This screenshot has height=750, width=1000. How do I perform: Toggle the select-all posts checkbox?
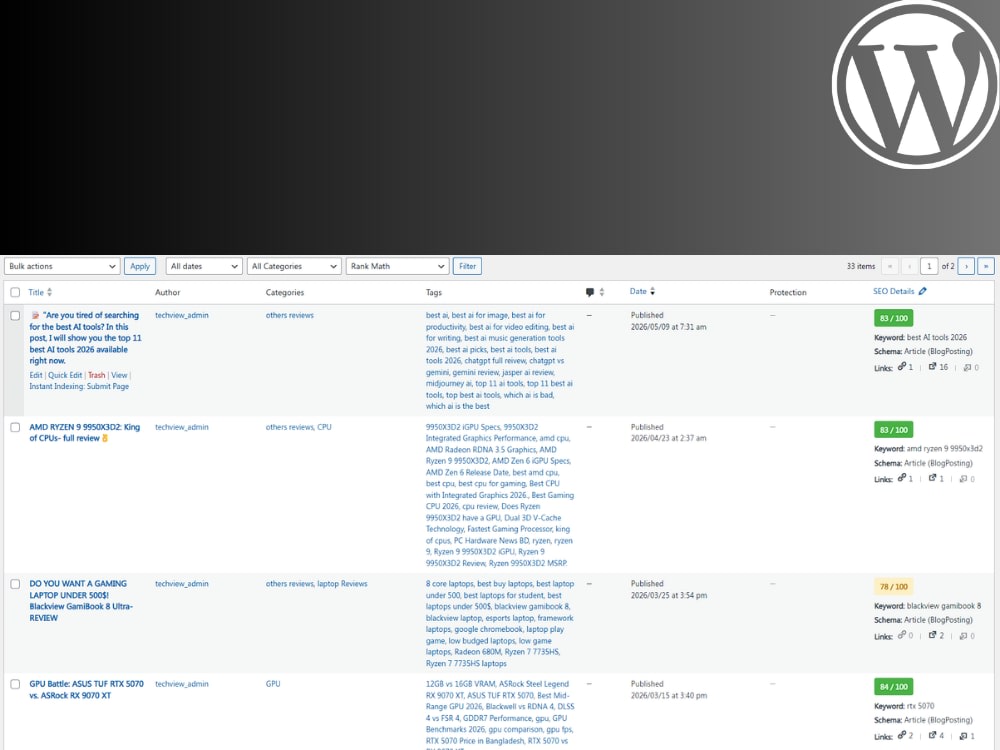click(15, 292)
